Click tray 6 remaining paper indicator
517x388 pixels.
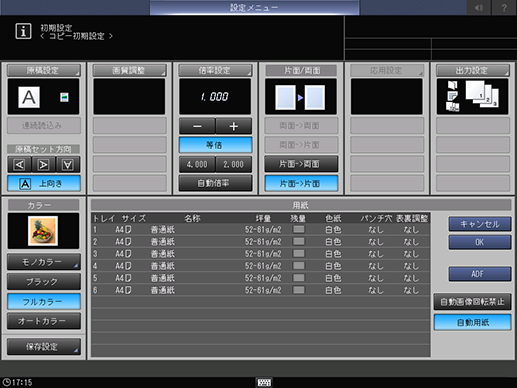299,290
